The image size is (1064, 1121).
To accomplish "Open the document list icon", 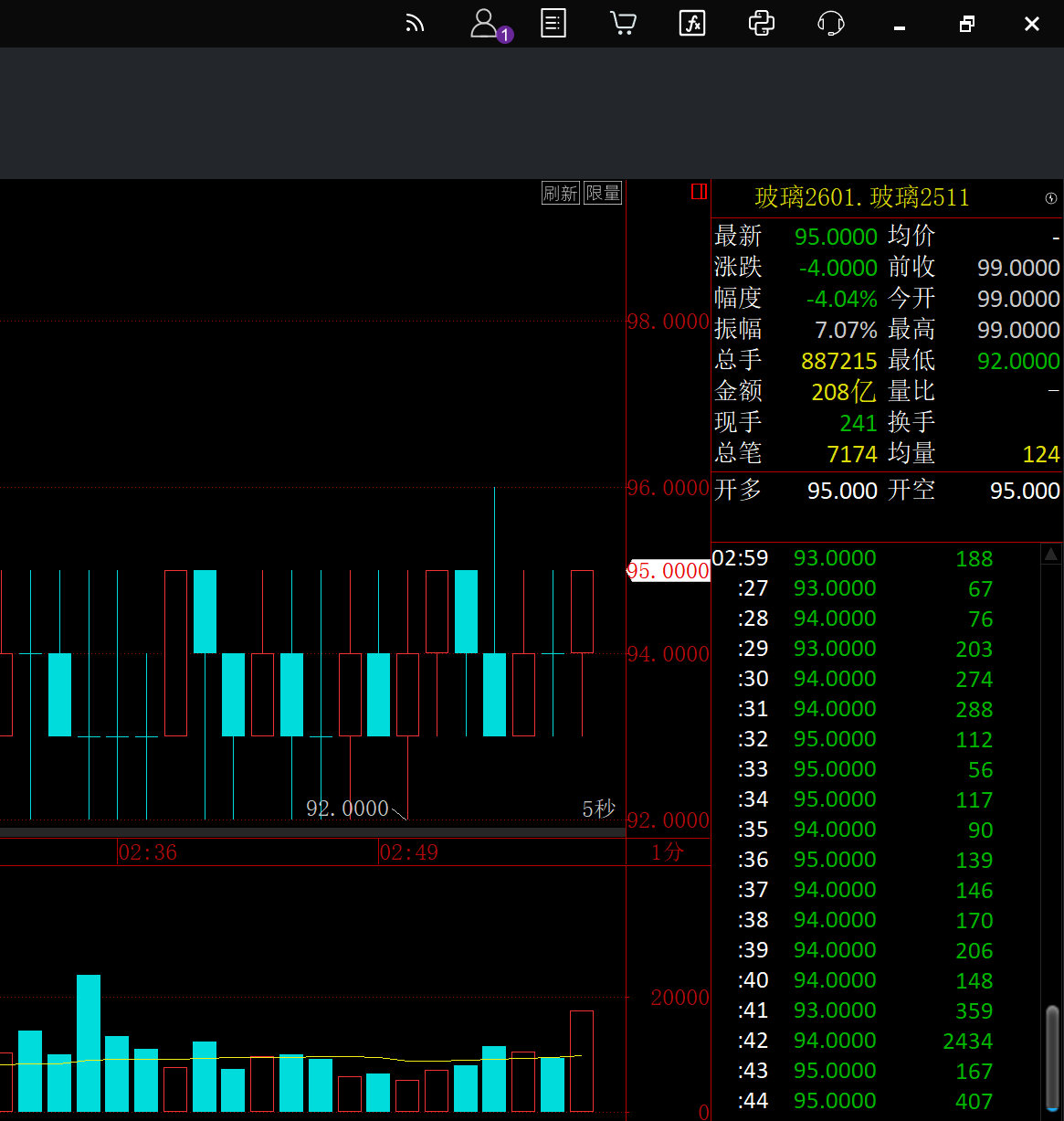I will point(553,24).
